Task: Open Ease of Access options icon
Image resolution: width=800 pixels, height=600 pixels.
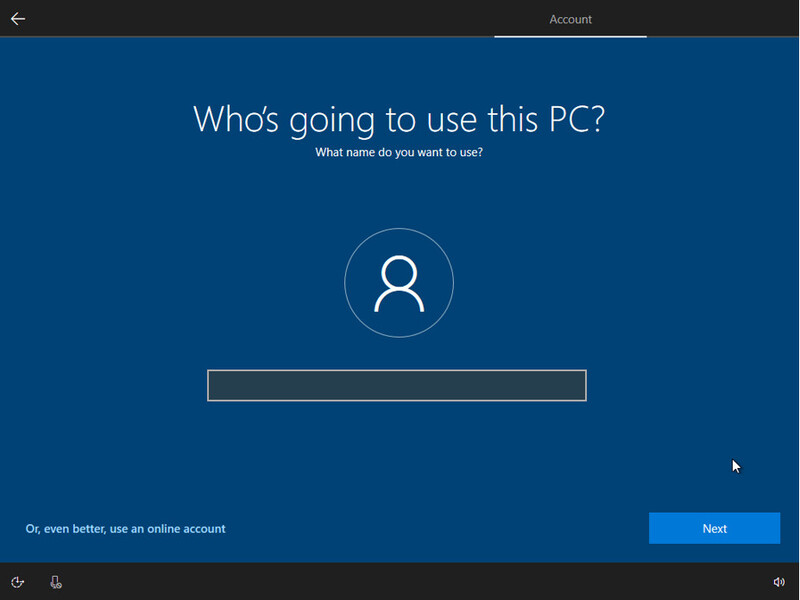Action: (17, 582)
